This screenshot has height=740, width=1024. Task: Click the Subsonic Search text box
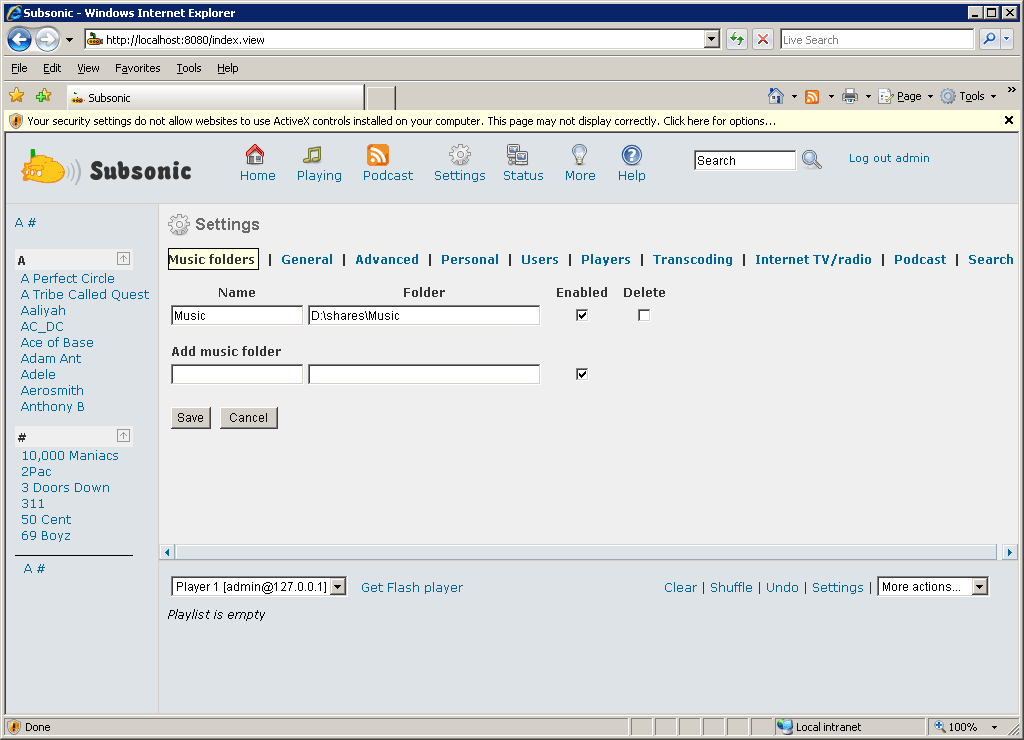(x=745, y=160)
